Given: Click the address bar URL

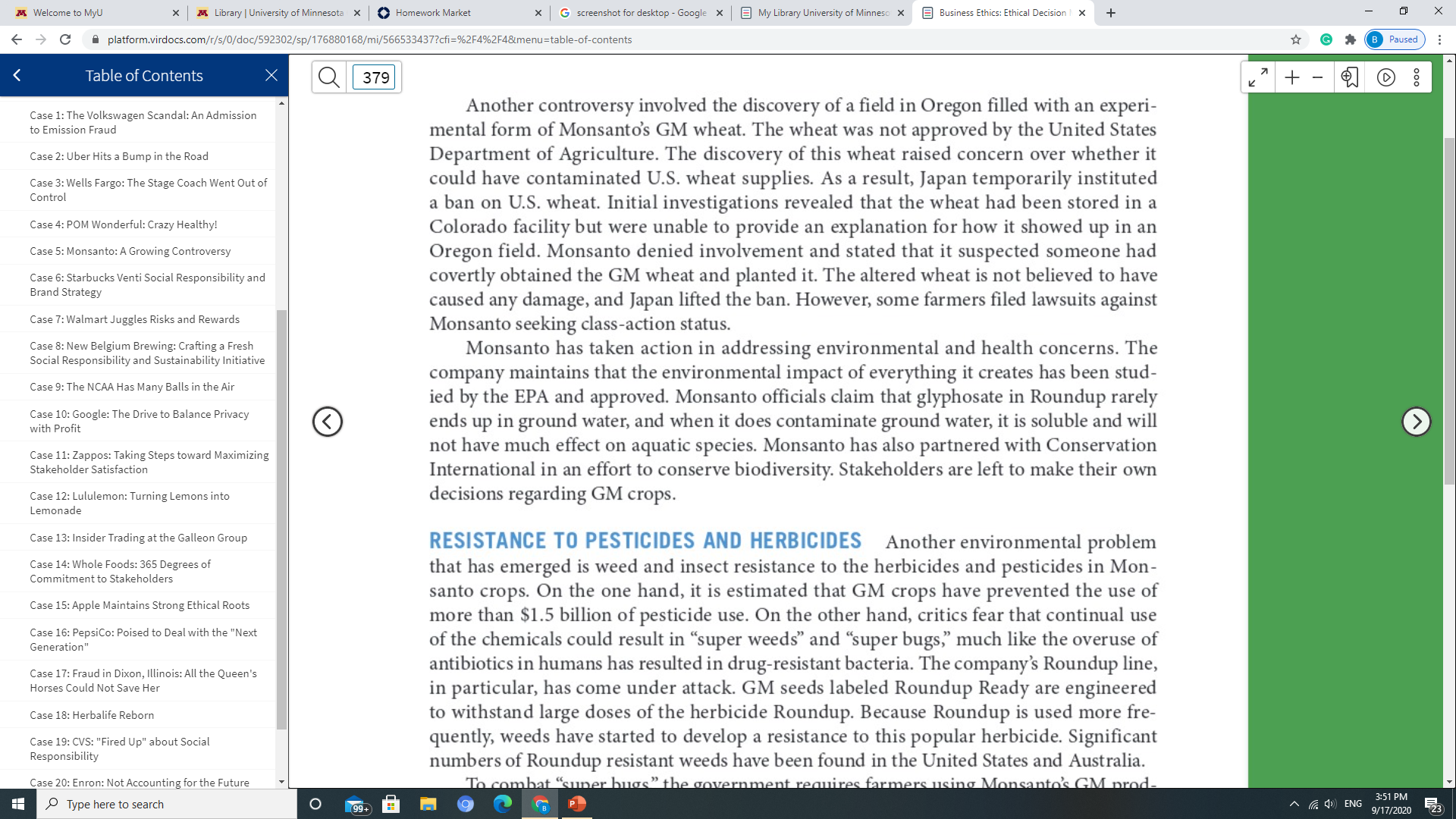Looking at the screenshot, I should [369, 39].
